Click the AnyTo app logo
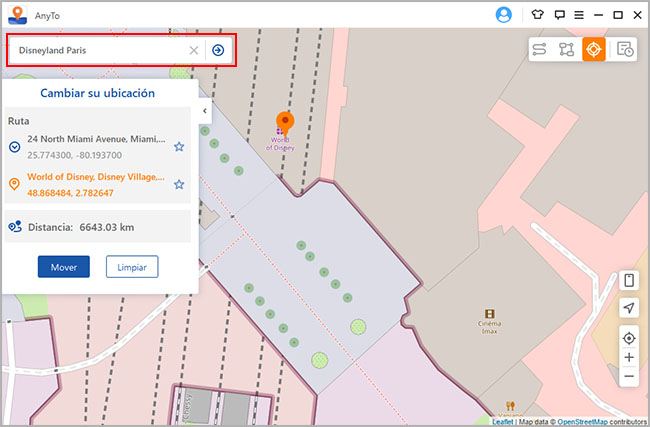The height and width of the screenshot is (427, 650). (18, 15)
